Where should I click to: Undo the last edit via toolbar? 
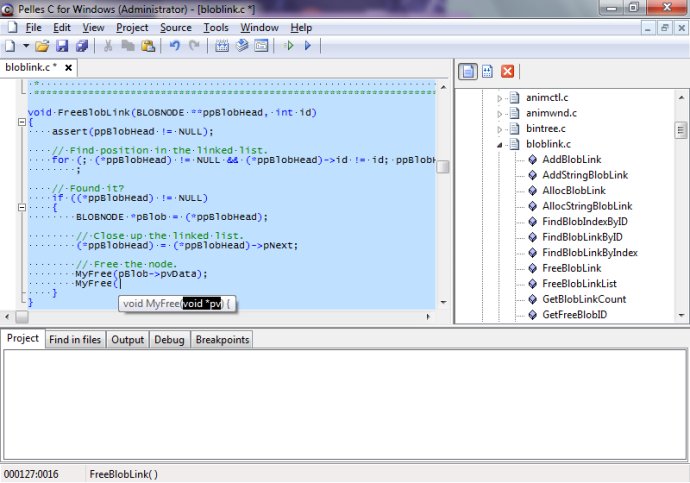click(174, 46)
